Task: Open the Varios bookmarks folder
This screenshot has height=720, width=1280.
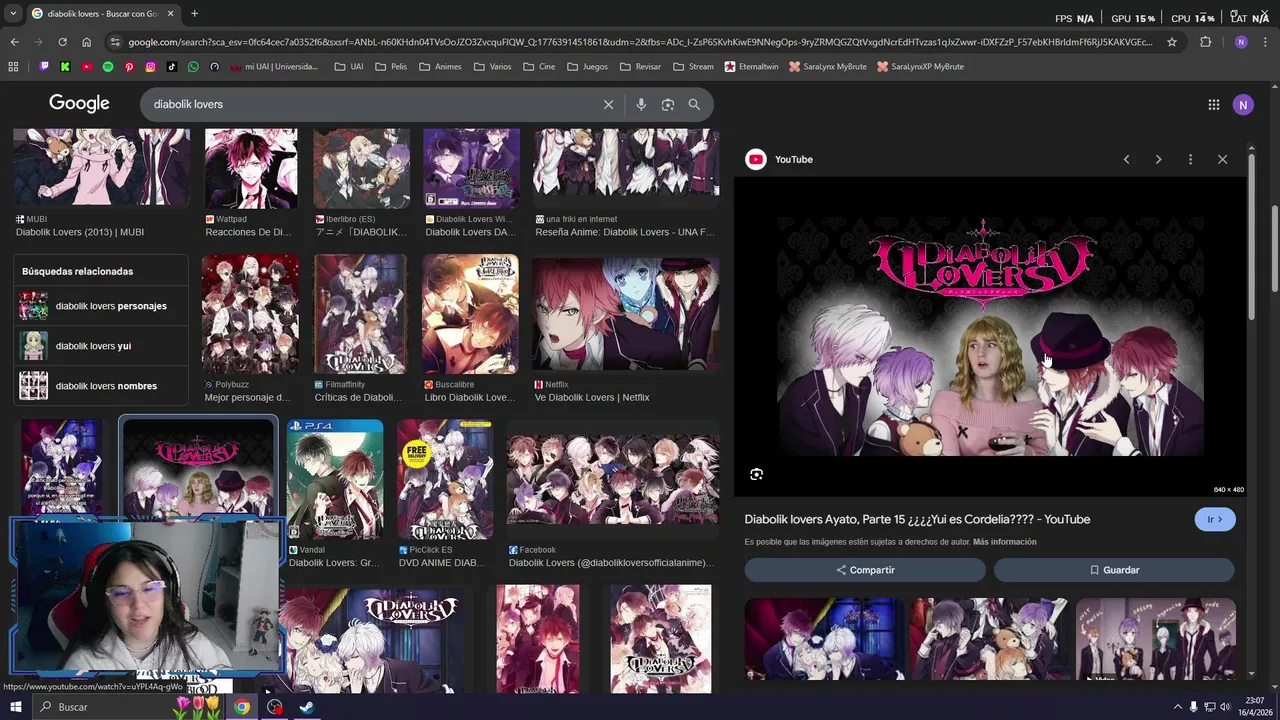Action: (492, 67)
